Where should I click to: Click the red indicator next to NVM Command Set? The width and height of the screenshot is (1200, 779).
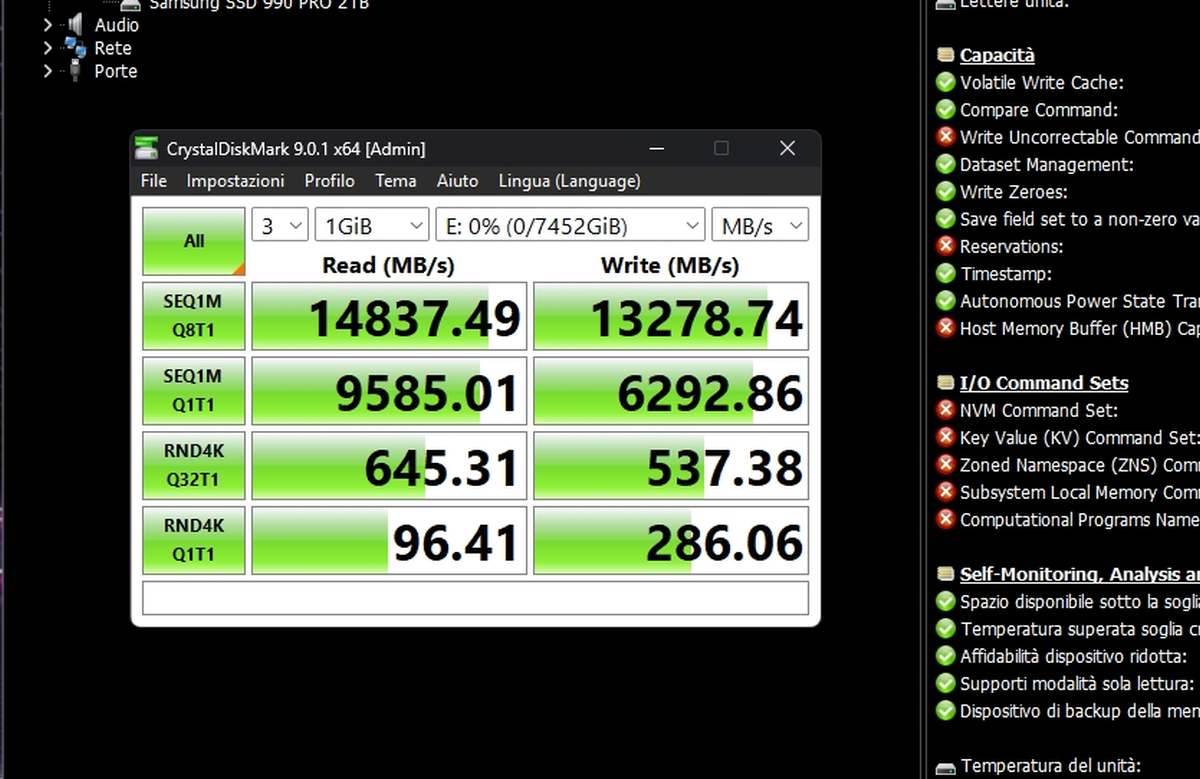[x=945, y=410]
